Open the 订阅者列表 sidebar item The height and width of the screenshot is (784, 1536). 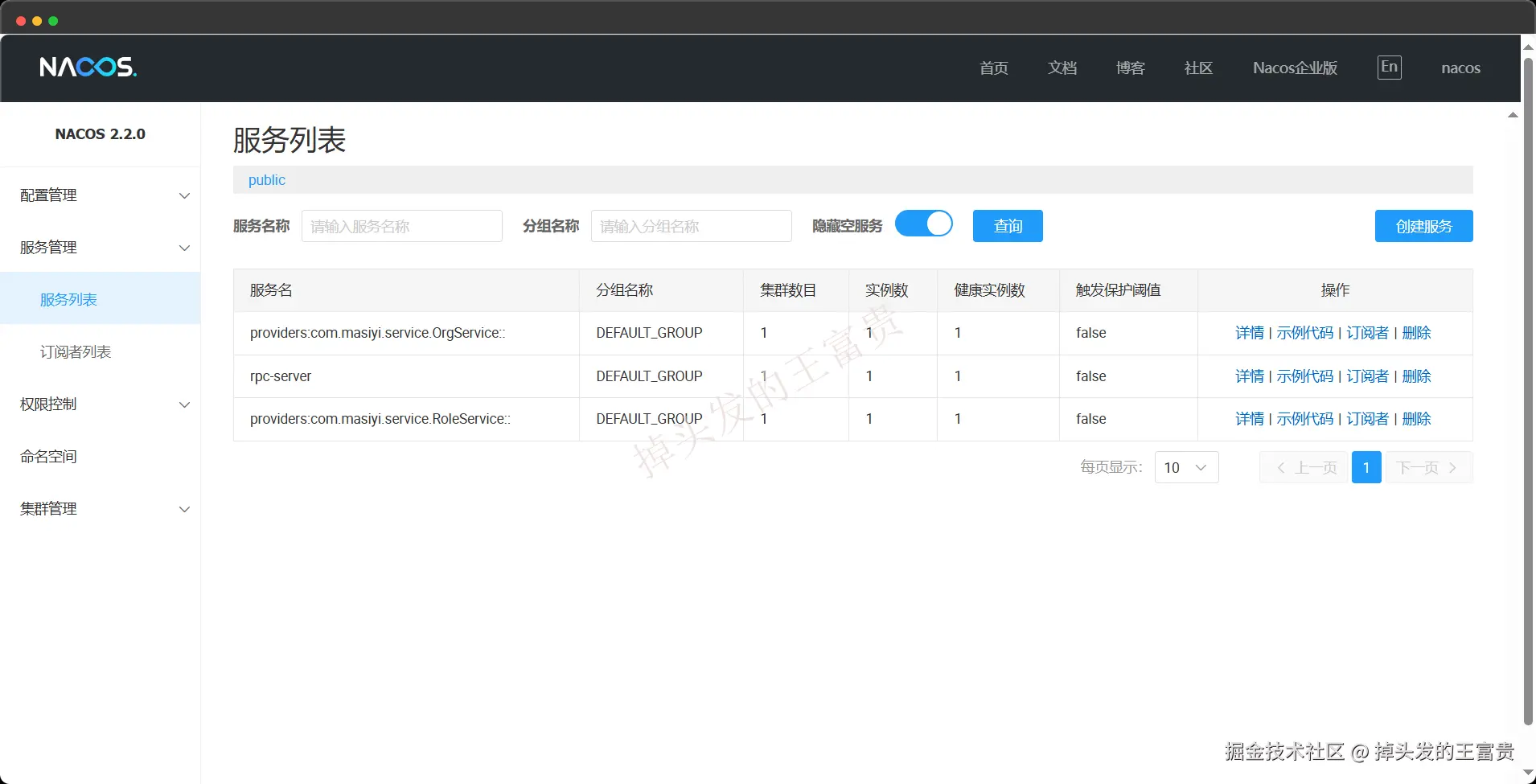point(101,351)
